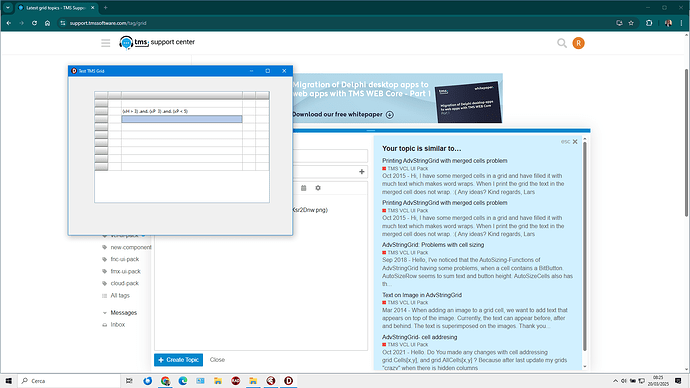This screenshot has height=388, width=690.
Task: Click the similar topics panel scrollbar
Action: (x=585, y=246)
